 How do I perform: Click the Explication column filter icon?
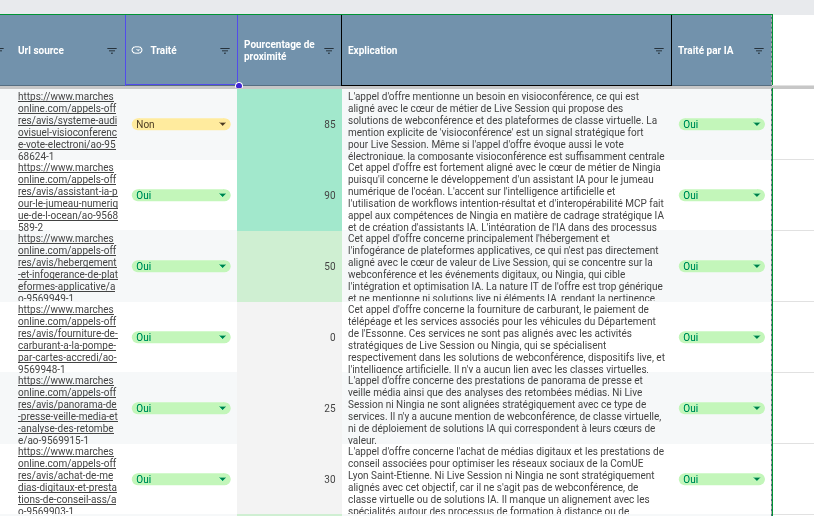pos(659,50)
